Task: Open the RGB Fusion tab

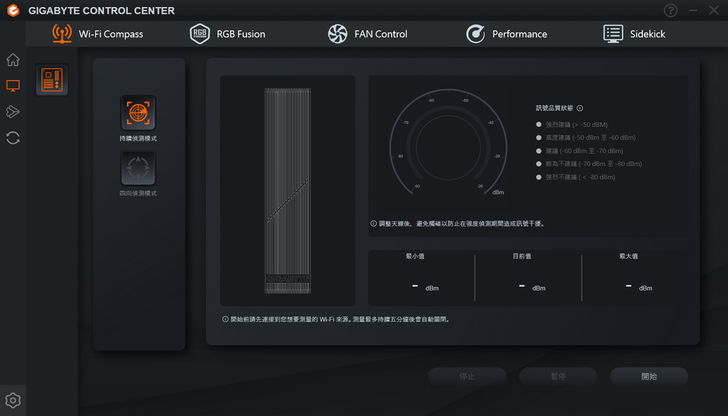Action: click(x=227, y=34)
